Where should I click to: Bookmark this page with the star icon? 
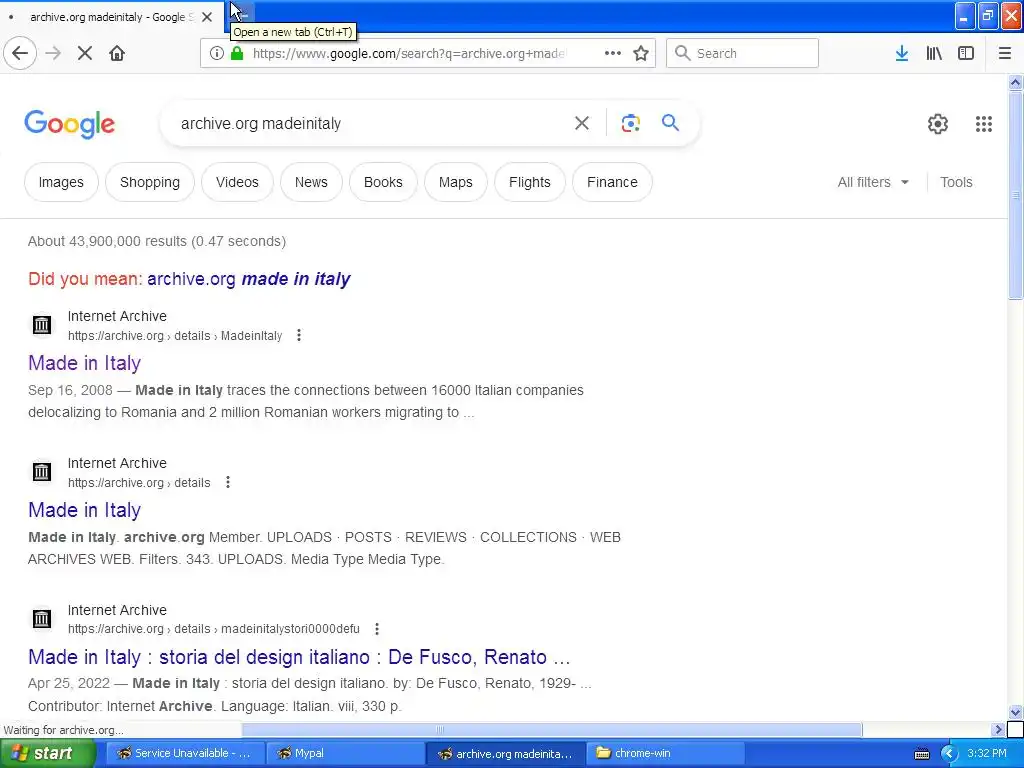641,54
